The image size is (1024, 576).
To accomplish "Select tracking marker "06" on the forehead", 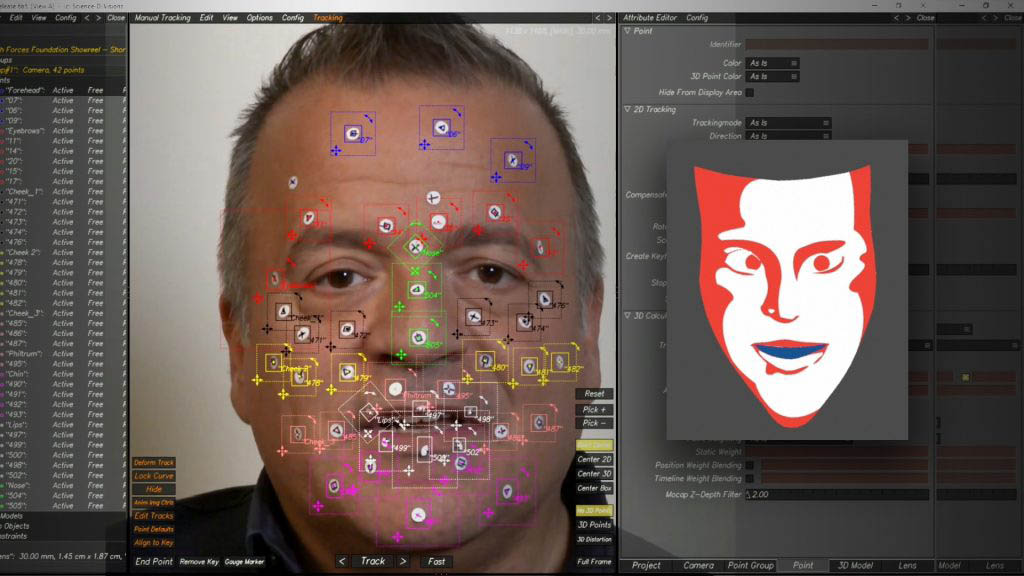I will click(x=441, y=127).
